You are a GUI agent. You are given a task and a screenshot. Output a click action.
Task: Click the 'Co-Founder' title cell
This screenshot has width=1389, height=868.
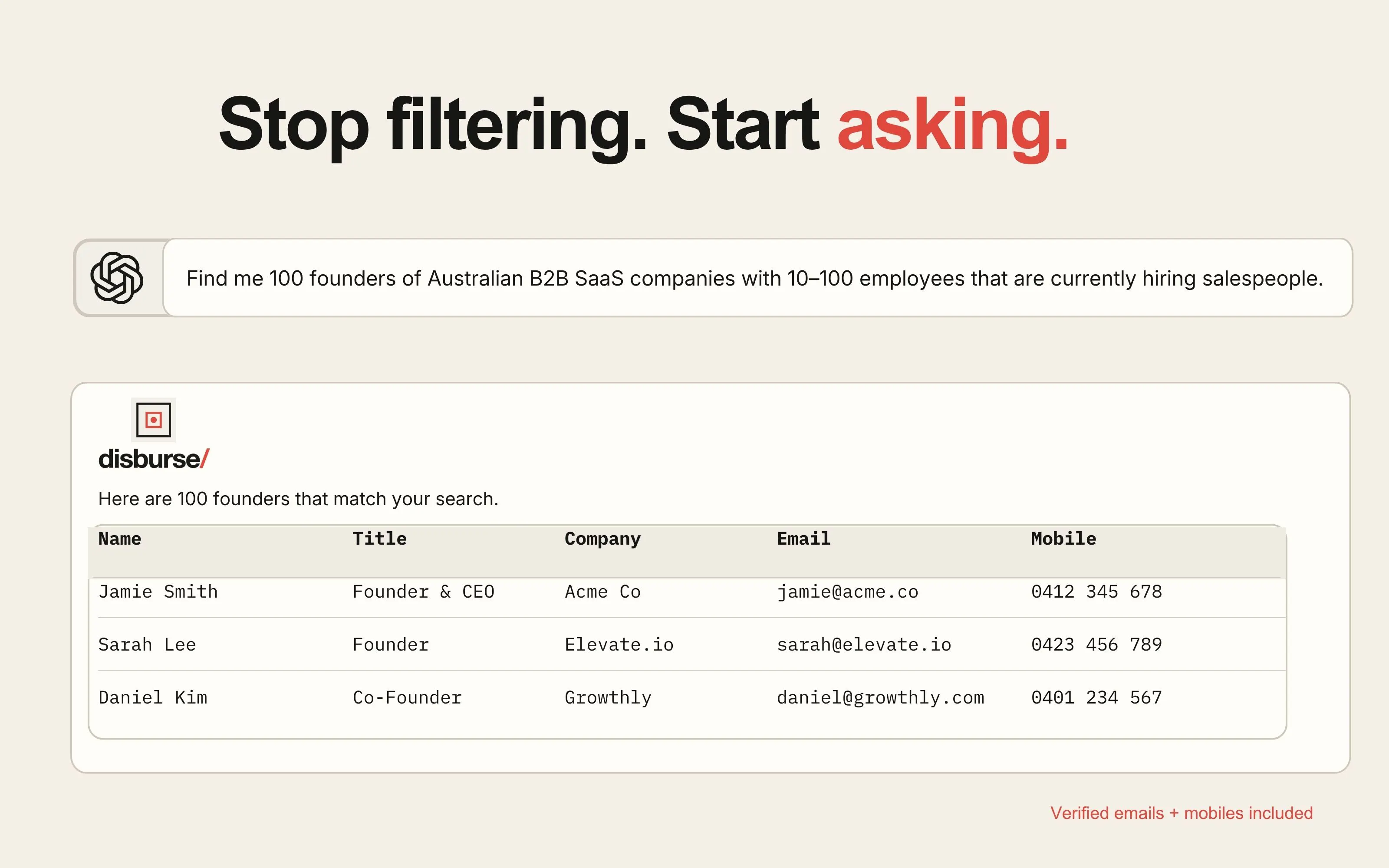(x=408, y=697)
